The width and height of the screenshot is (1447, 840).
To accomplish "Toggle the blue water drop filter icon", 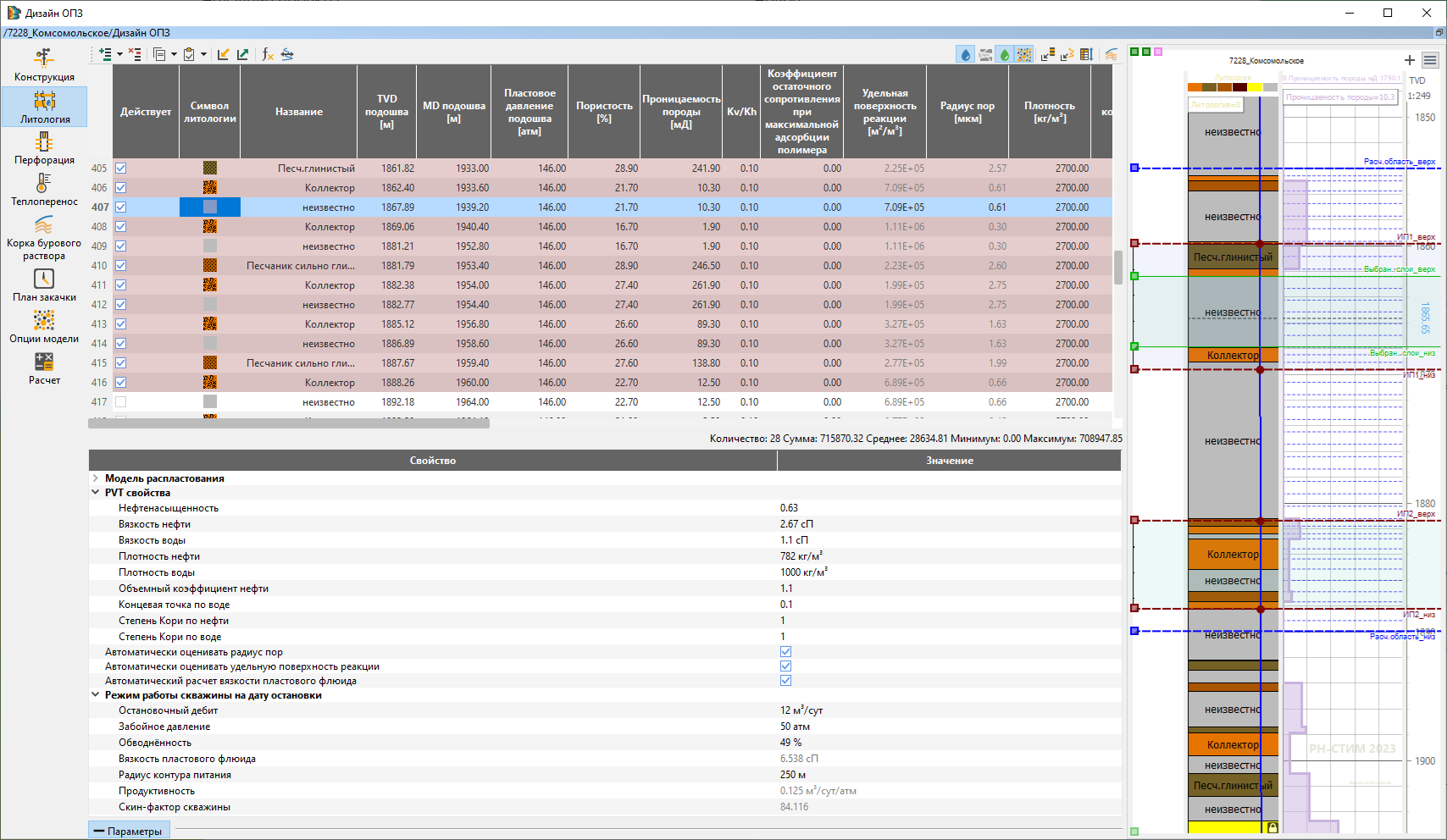I will point(966,54).
